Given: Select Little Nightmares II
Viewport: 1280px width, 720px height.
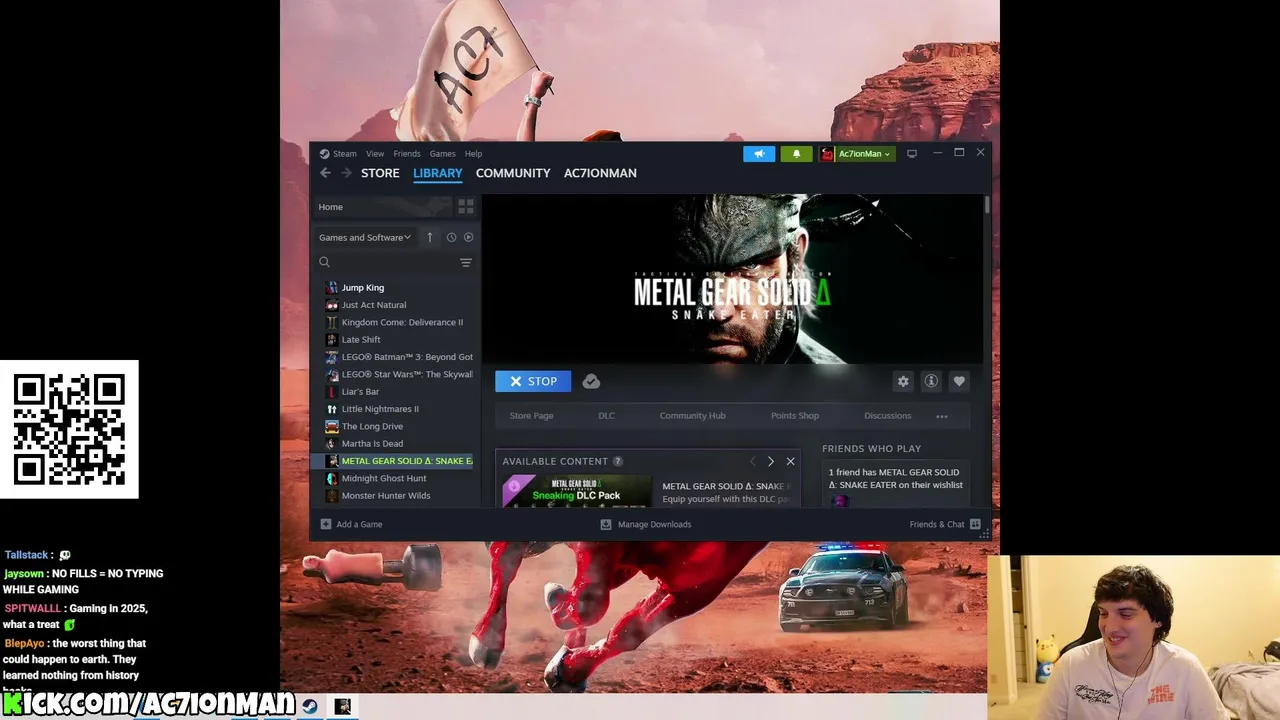Looking at the screenshot, I should (x=380, y=409).
